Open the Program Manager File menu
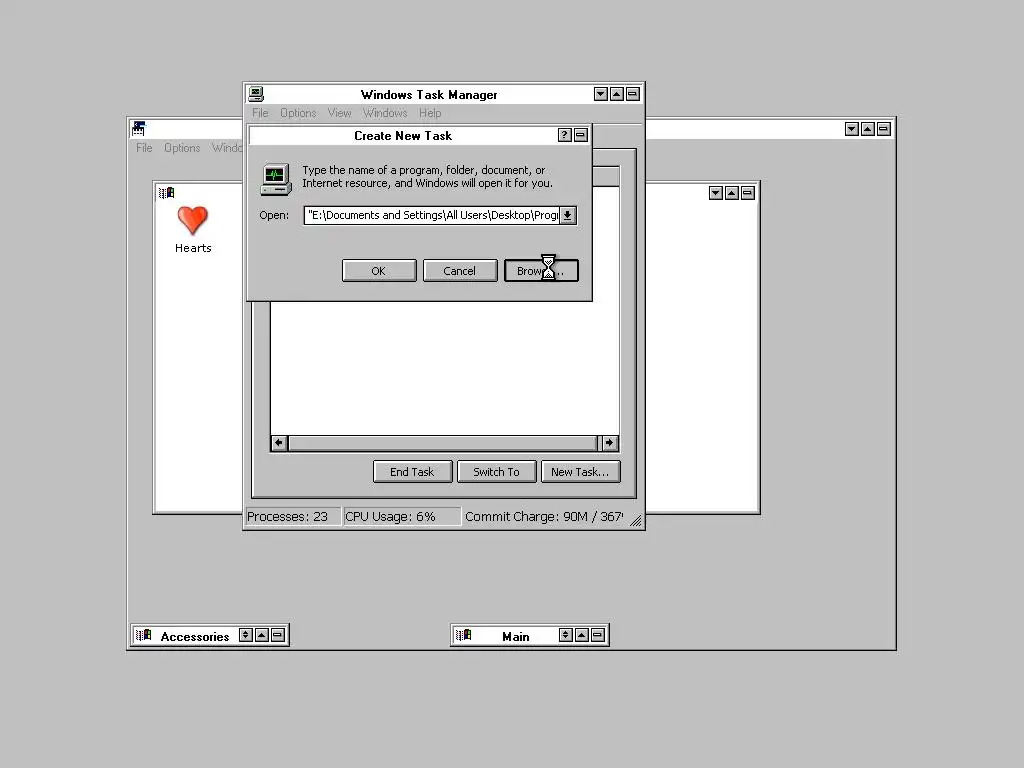This screenshot has height=768, width=1024. pyautogui.click(x=144, y=148)
